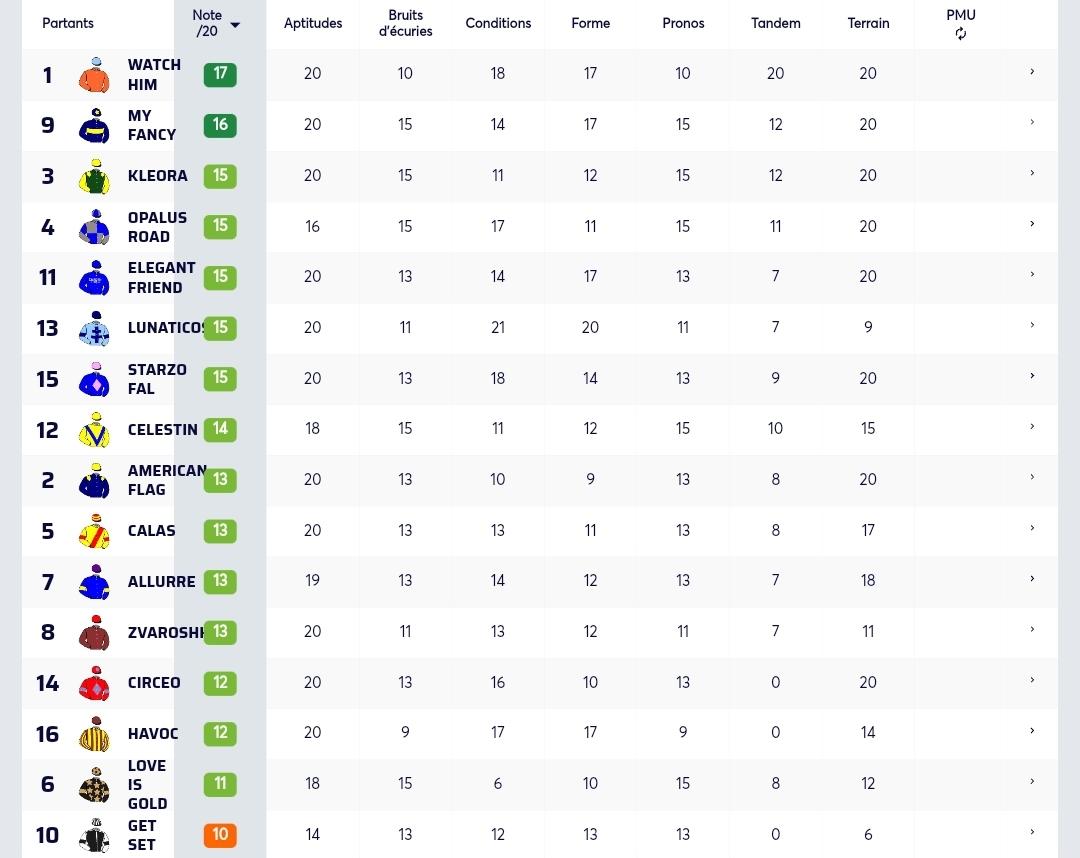
Task: Click Love Is Gold checkered jockey silk
Action: coord(94,784)
